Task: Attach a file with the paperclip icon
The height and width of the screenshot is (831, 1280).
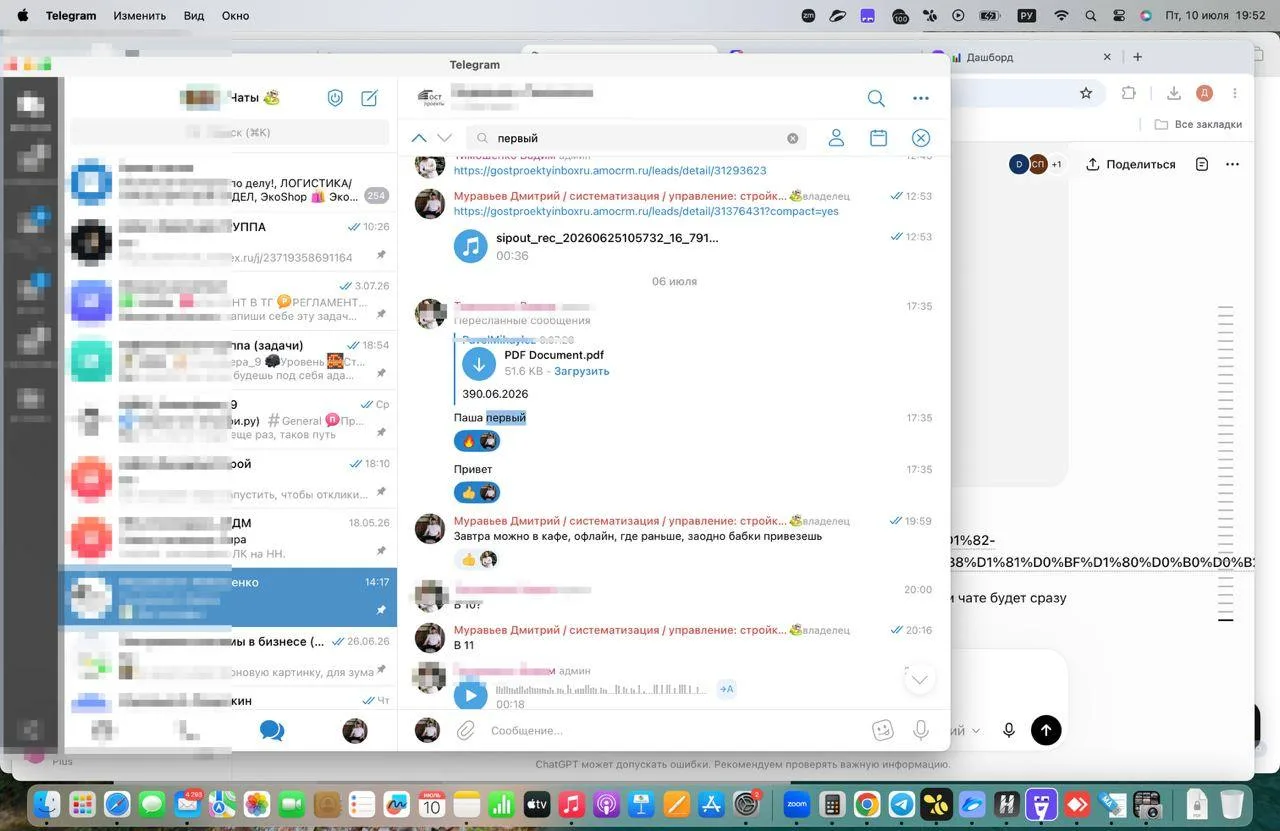Action: [466, 731]
